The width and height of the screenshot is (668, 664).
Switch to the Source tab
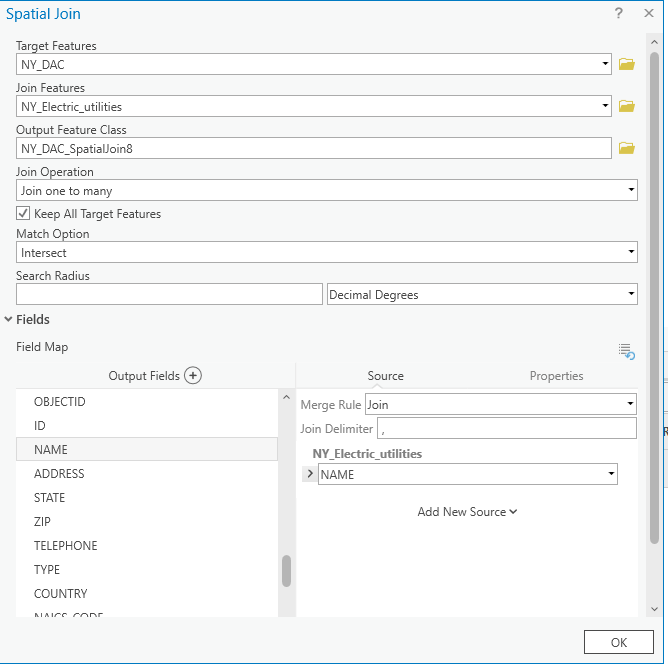point(385,376)
